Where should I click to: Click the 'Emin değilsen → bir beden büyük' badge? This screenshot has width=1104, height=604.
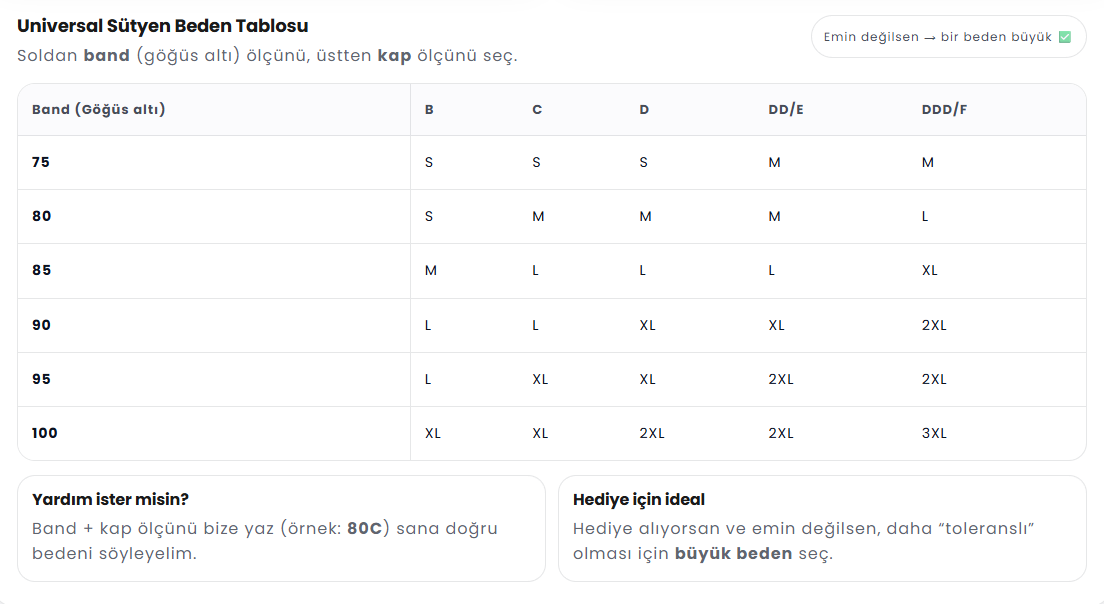pyautogui.click(x=947, y=37)
